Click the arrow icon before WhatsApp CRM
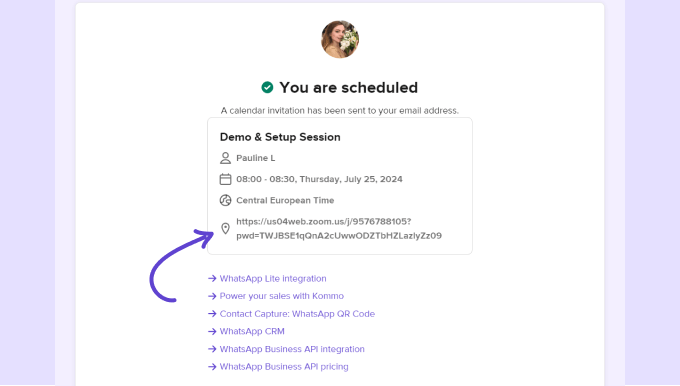The height and width of the screenshot is (386, 680). pos(212,331)
